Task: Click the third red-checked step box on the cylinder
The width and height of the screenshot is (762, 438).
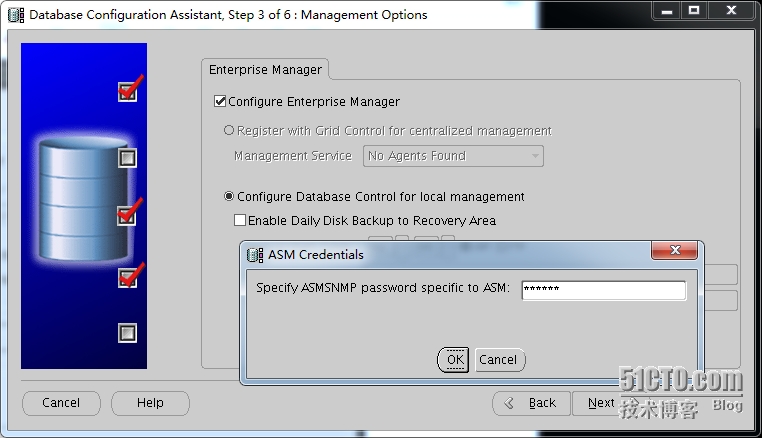Action: pyautogui.click(x=126, y=215)
